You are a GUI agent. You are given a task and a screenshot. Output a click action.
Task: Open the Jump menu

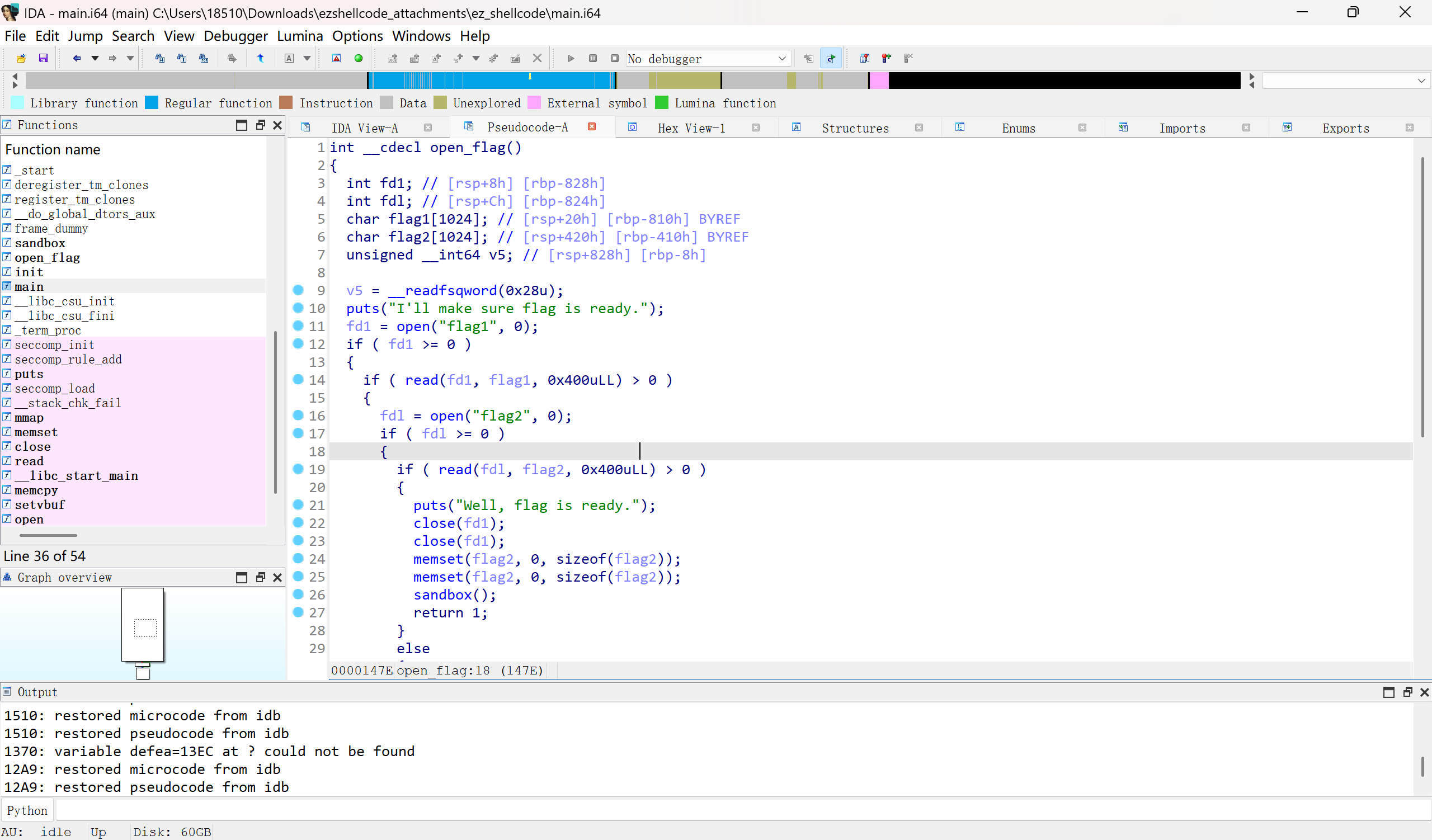(x=85, y=36)
